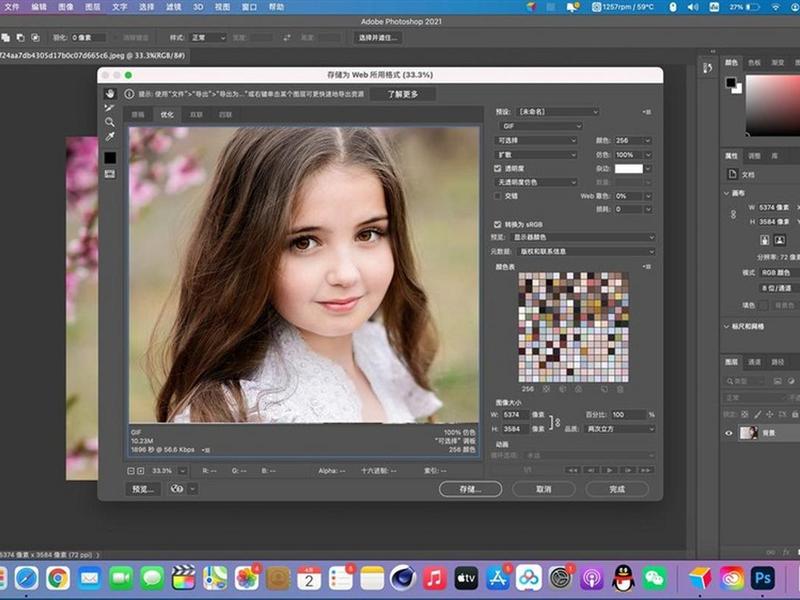Click the browser preview globe icon
Image resolution: width=800 pixels, height=600 pixels.
pos(177,489)
